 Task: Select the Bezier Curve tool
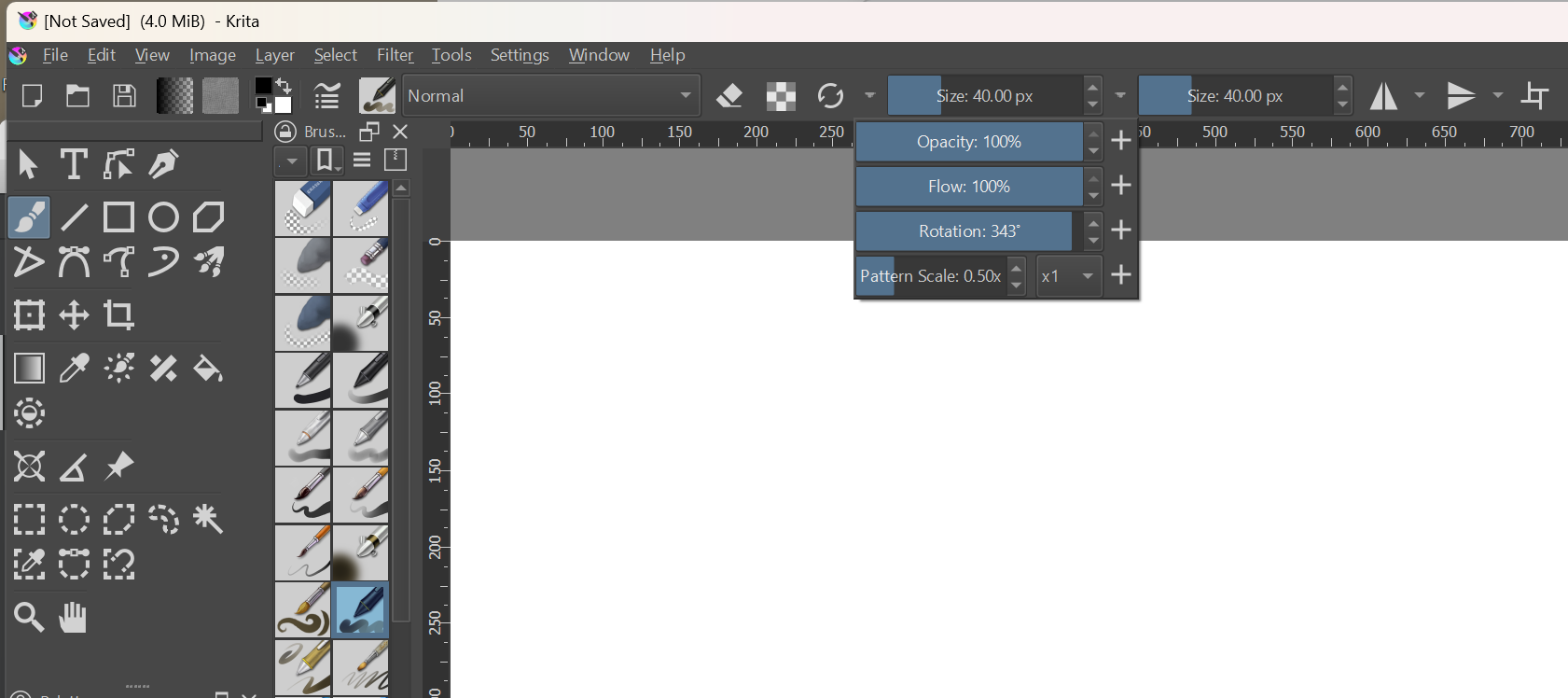click(x=74, y=262)
